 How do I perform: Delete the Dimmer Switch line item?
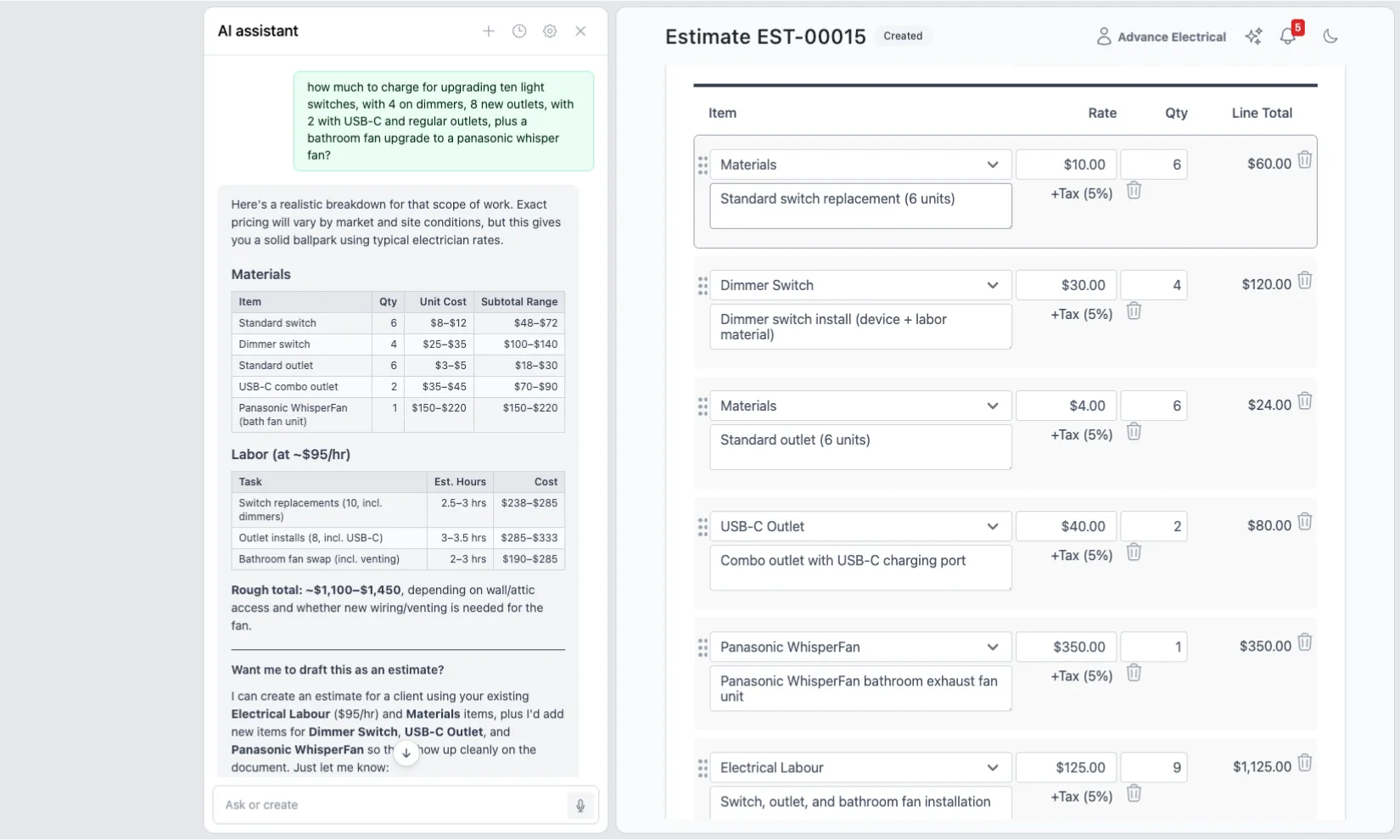1305,280
